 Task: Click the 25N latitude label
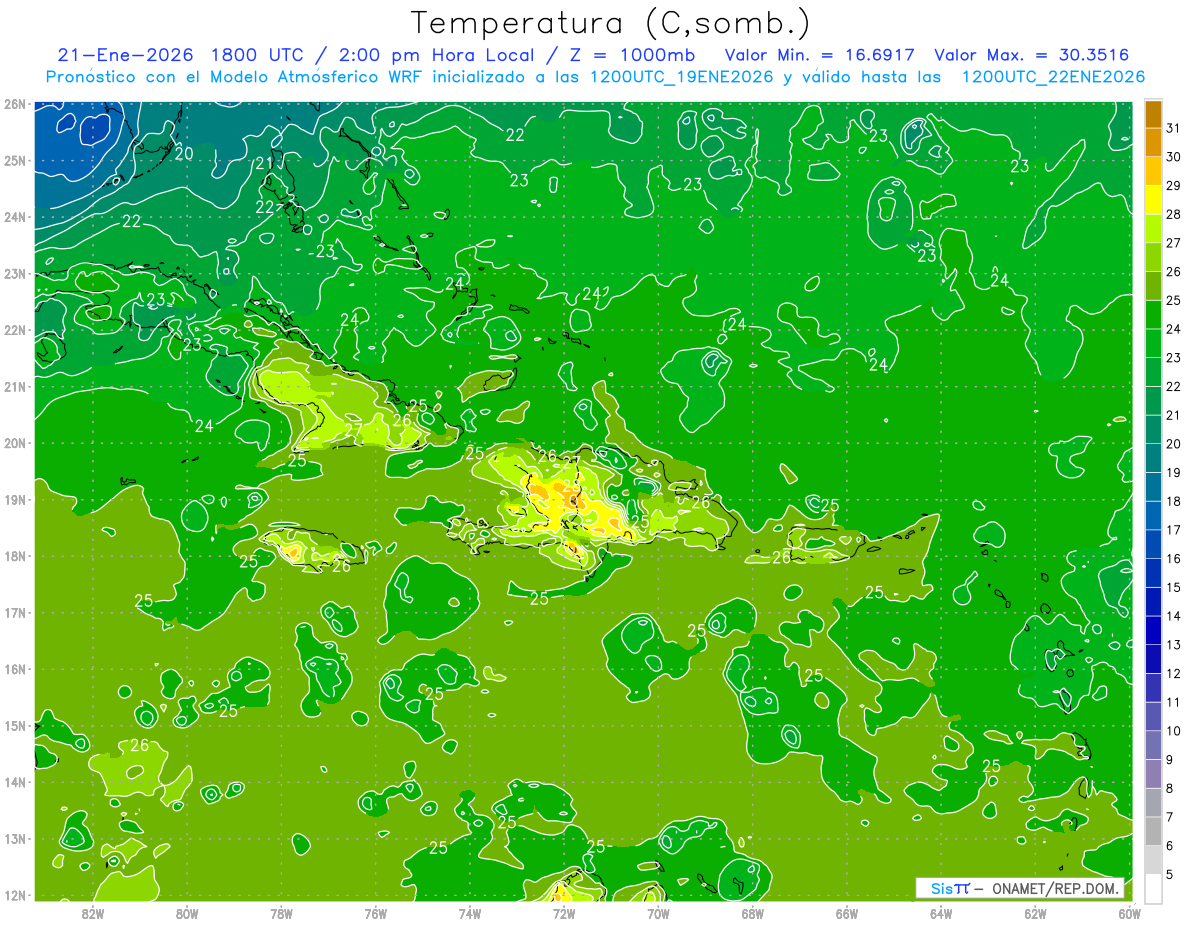[x=14, y=160]
